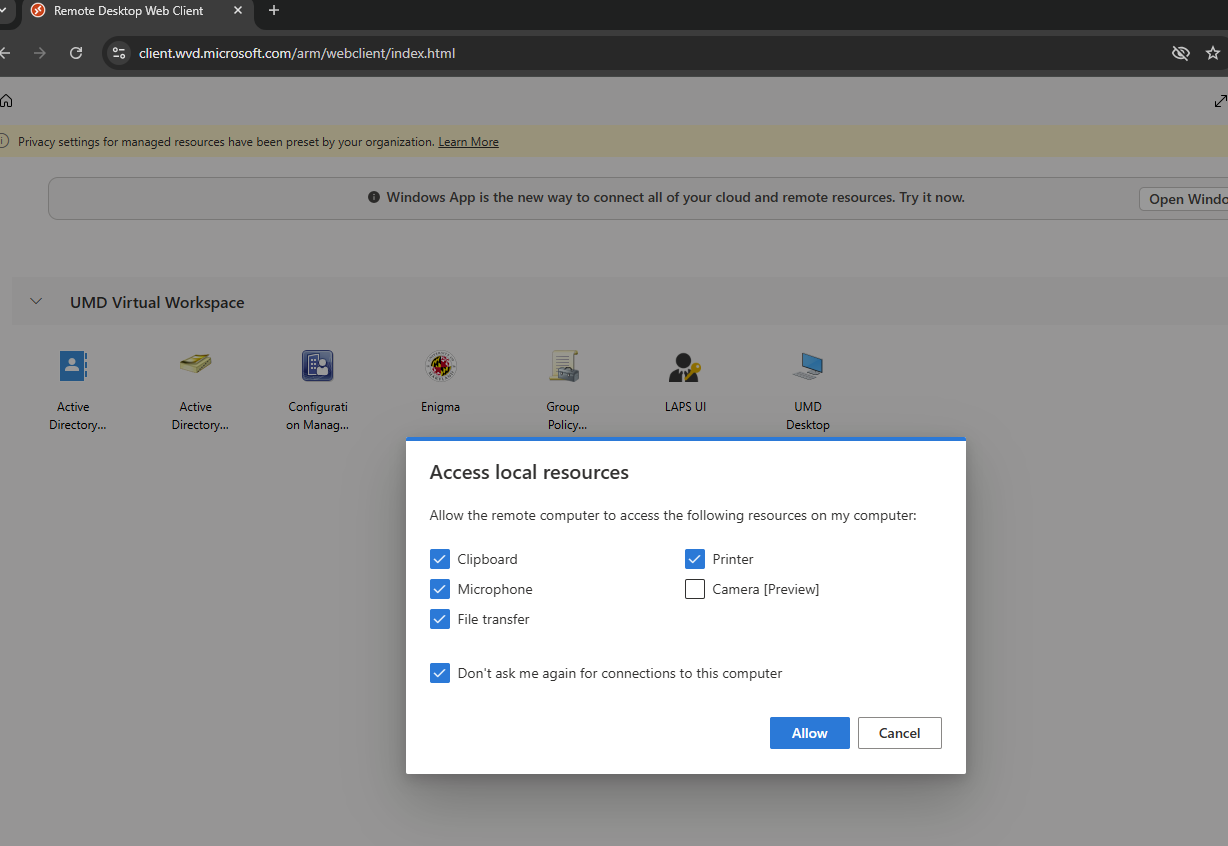The width and height of the screenshot is (1228, 846).
Task: Open the Active Directory address book app icon
Action: point(73,366)
